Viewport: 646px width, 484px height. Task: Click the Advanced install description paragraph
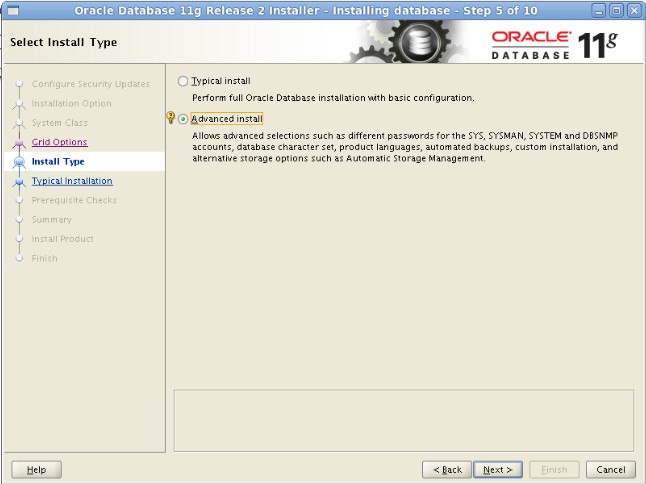pos(405,147)
